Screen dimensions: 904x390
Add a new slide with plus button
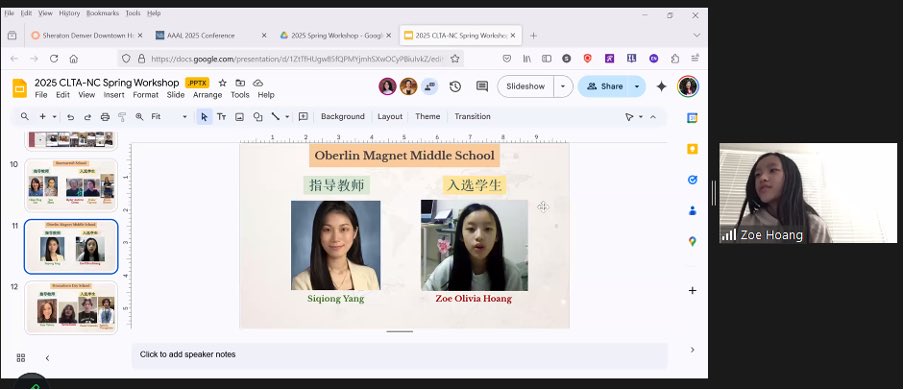[43, 117]
